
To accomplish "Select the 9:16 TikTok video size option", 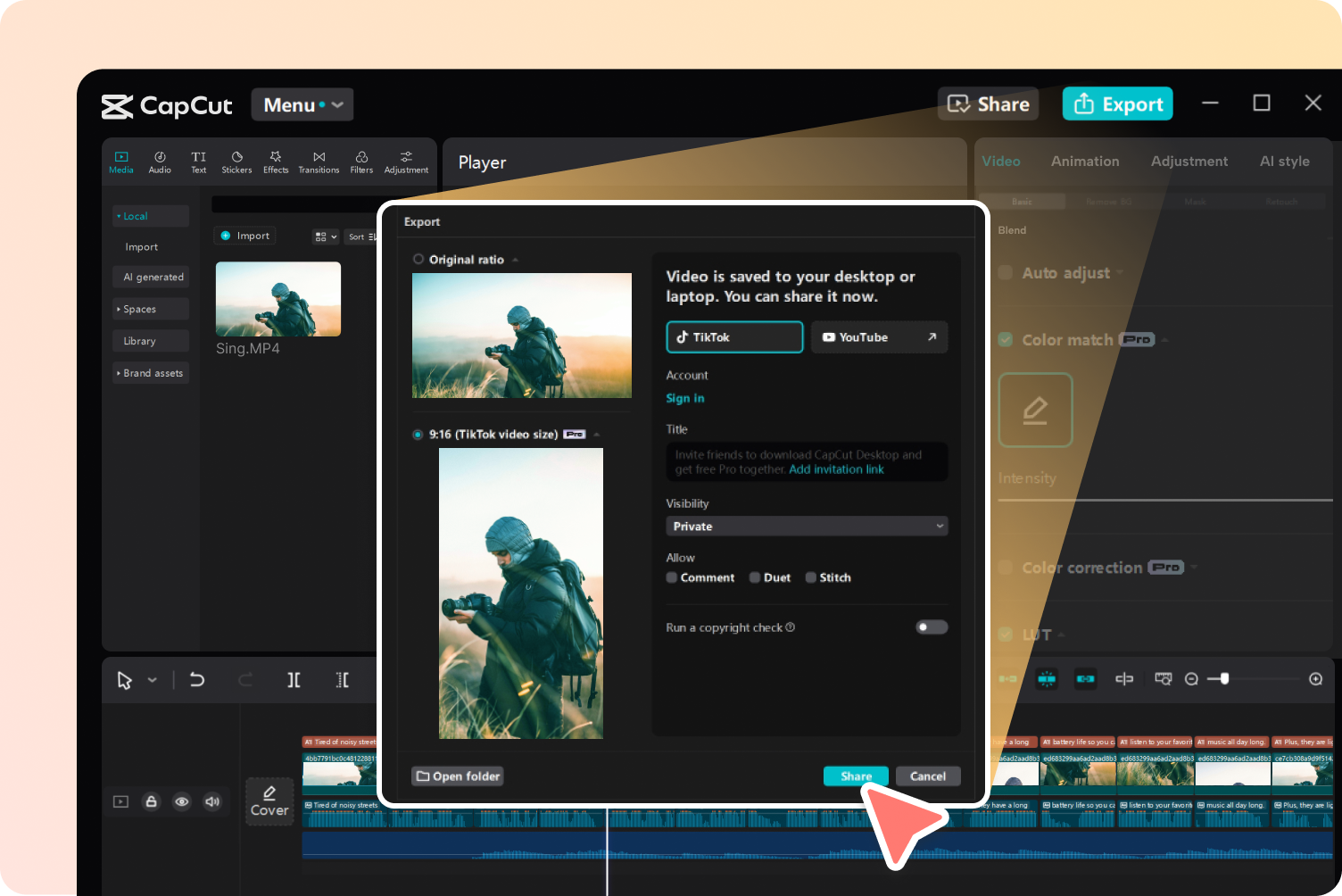I will [418, 435].
